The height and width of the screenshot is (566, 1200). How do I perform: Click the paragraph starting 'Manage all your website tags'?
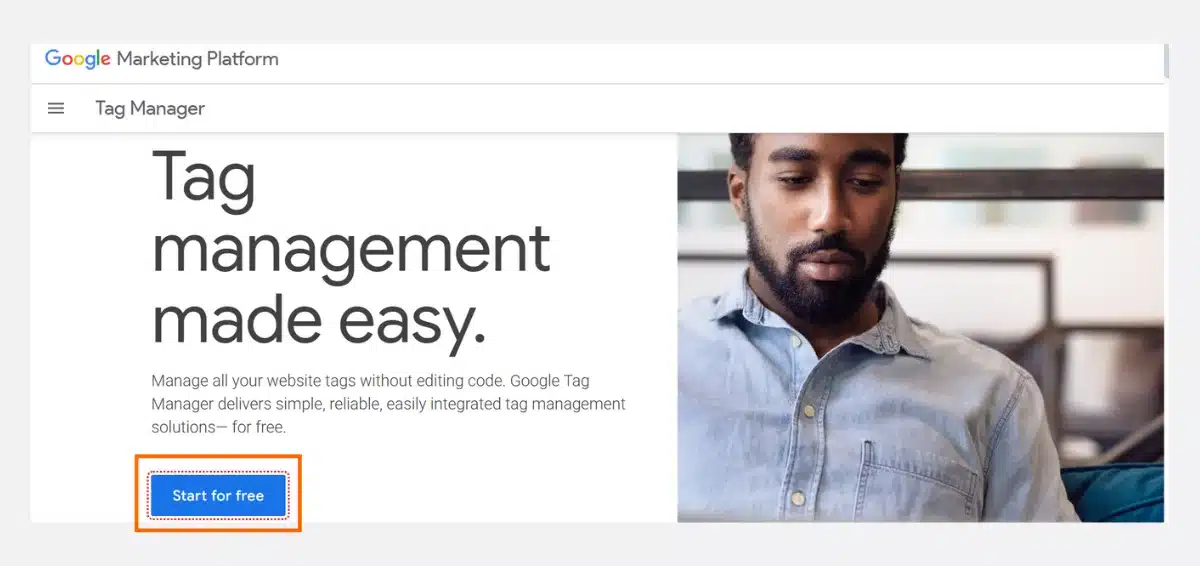388,404
